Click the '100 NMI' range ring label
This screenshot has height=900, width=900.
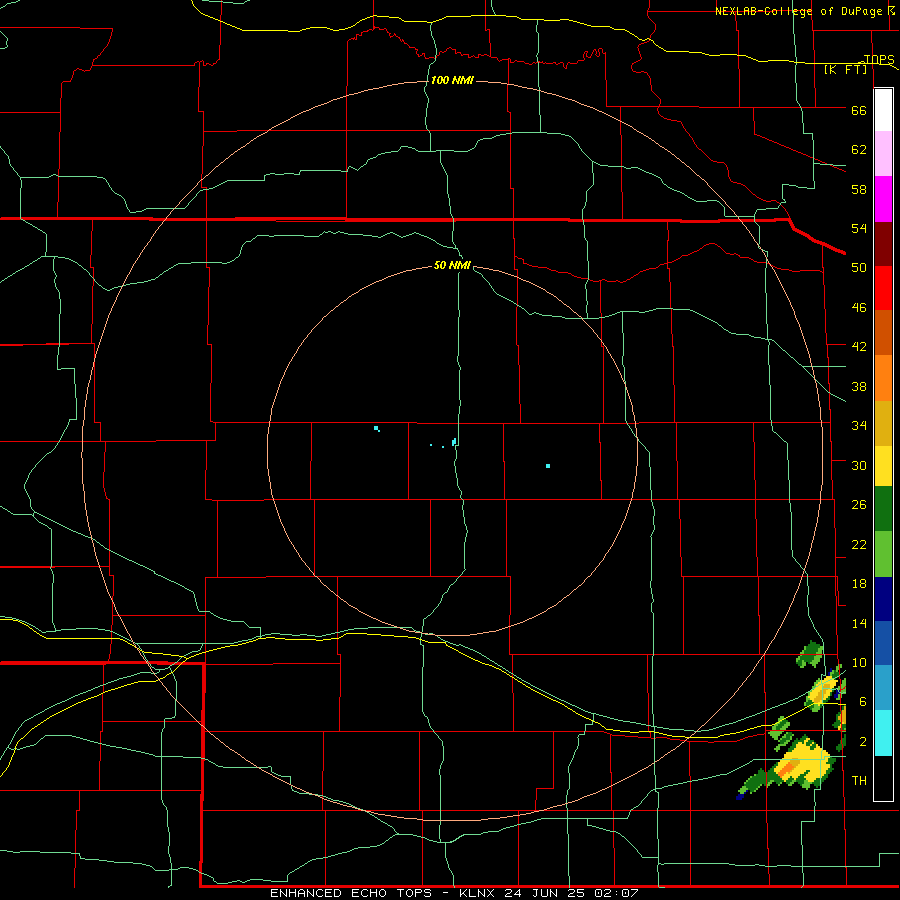click(x=452, y=80)
